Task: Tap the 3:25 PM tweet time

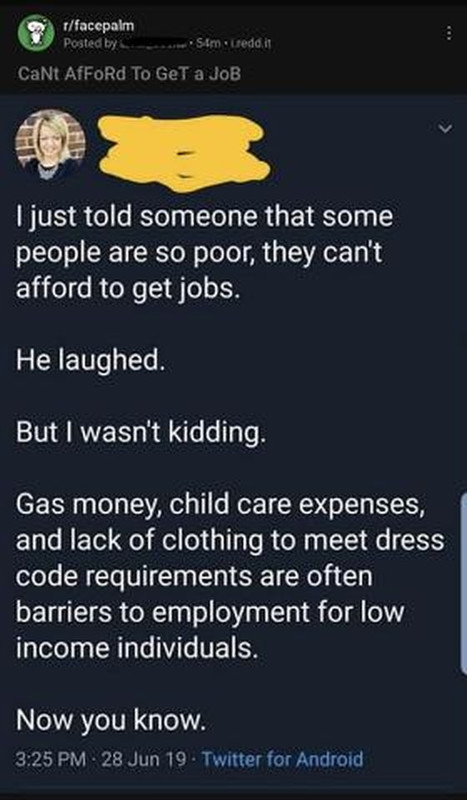Action: point(51,759)
